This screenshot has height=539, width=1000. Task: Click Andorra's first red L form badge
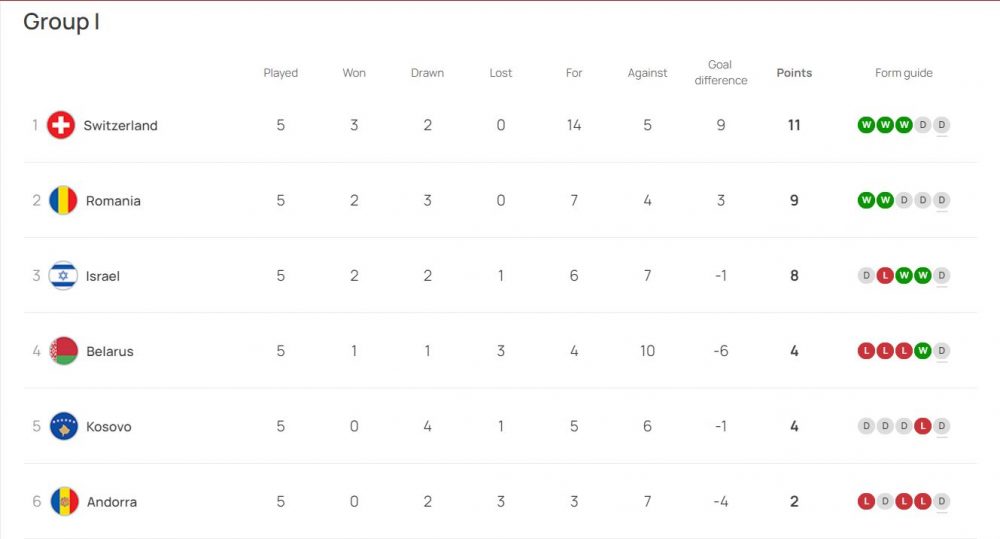pyautogui.click(x=865, y=501)
